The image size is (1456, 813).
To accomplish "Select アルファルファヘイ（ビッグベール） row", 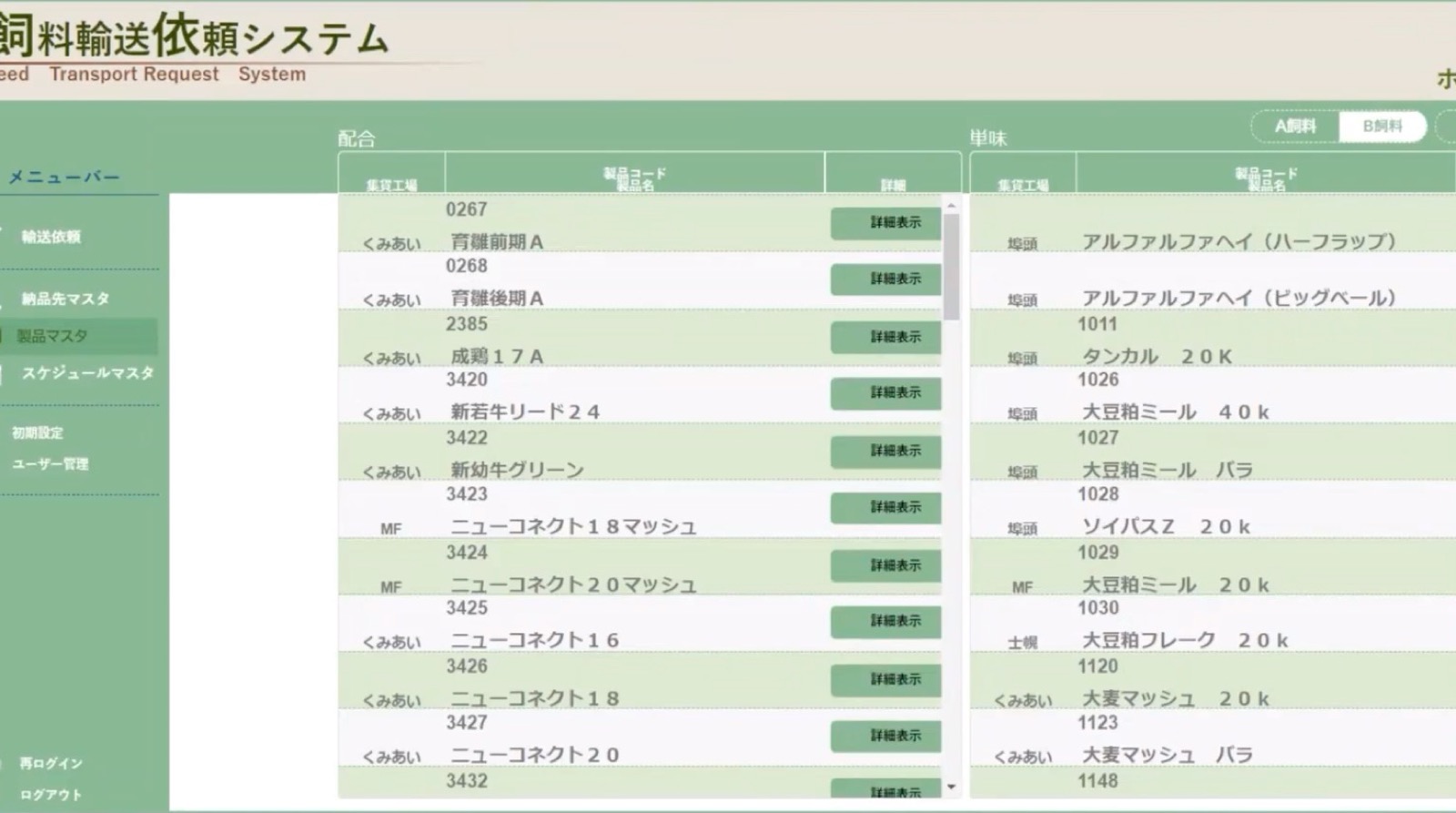I will tap(1213, 281).
